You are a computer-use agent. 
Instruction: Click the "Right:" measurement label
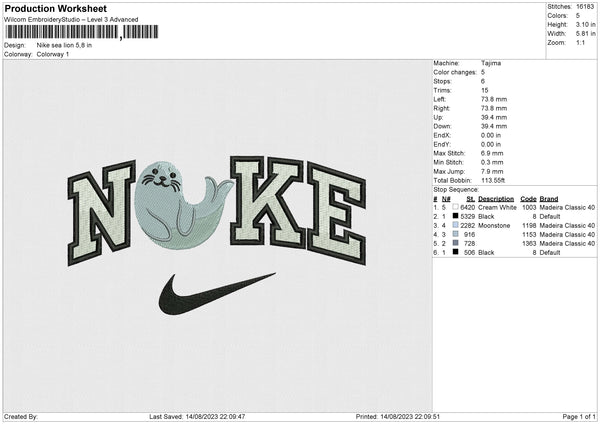(442, 108)
